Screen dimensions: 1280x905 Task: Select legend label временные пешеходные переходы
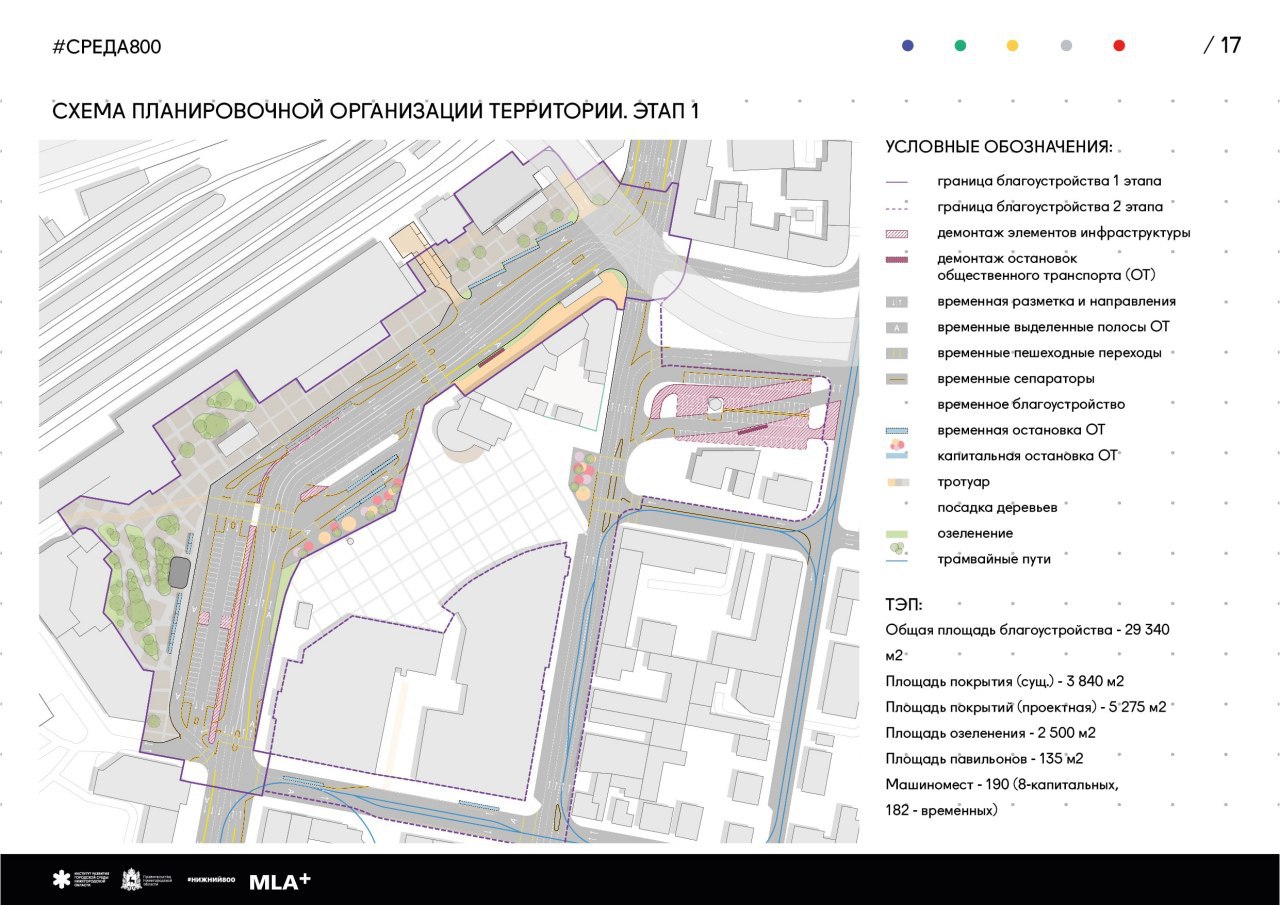click(x=1049, y=353)
